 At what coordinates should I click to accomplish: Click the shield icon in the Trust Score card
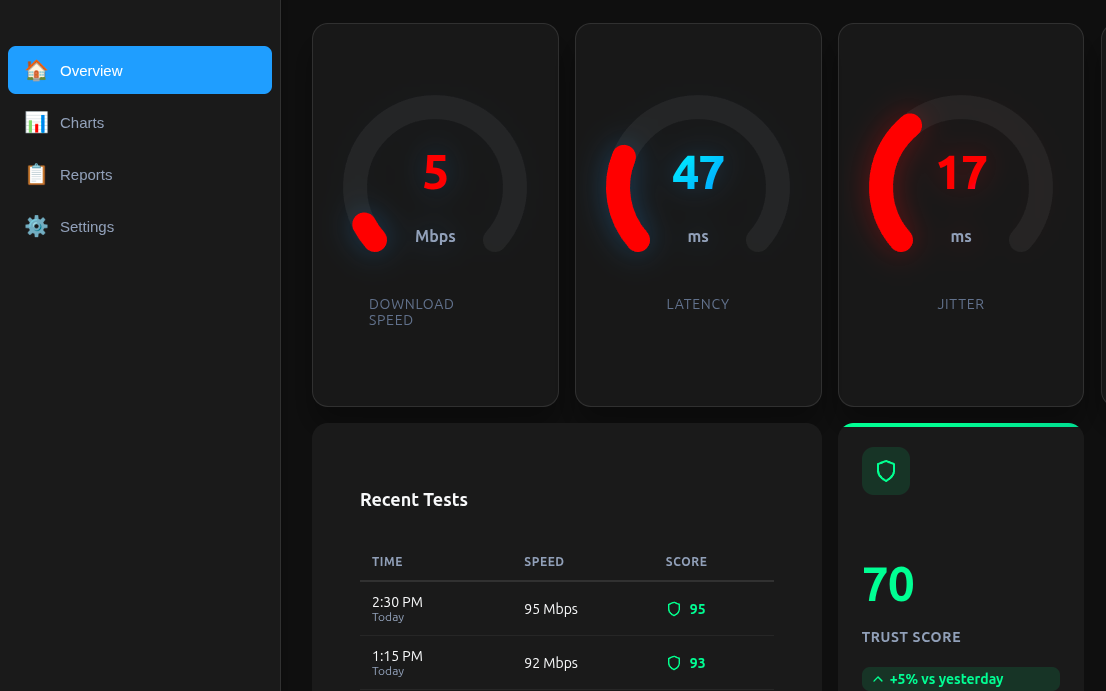[886, 471]
